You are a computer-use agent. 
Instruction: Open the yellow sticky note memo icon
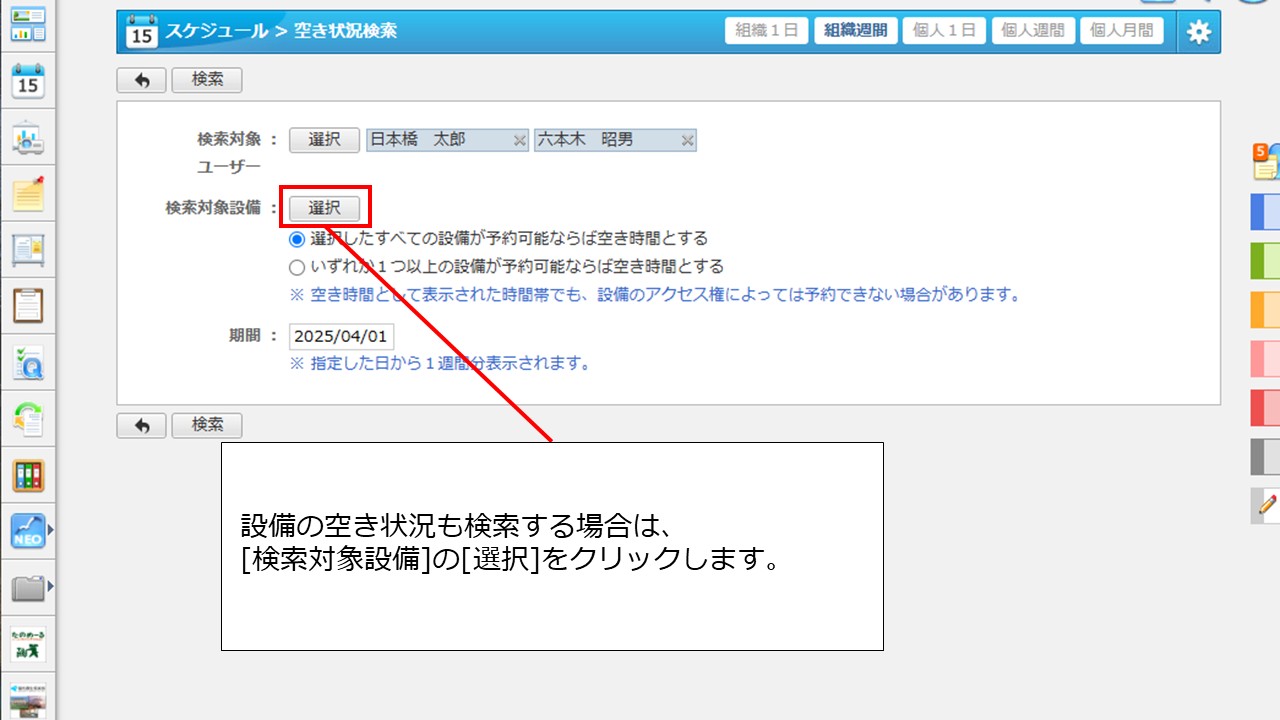[28, 194]
